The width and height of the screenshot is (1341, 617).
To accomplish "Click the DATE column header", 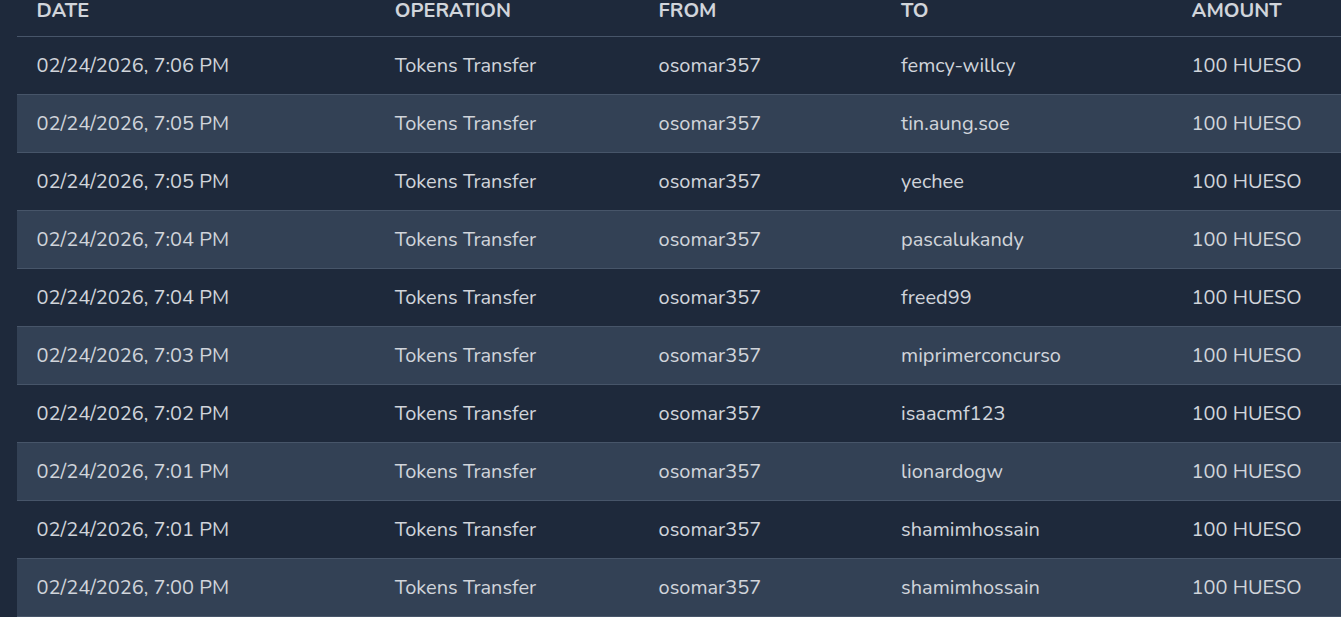I will pyautogui.click(x=63, y=11).
